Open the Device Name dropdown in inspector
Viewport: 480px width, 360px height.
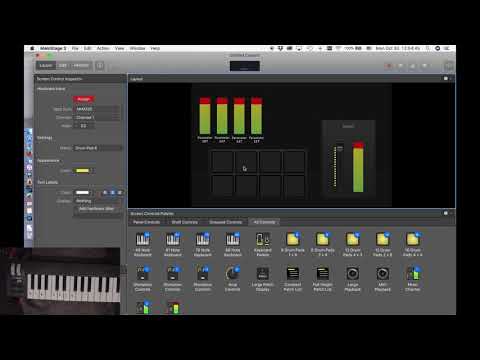[97, 109]
